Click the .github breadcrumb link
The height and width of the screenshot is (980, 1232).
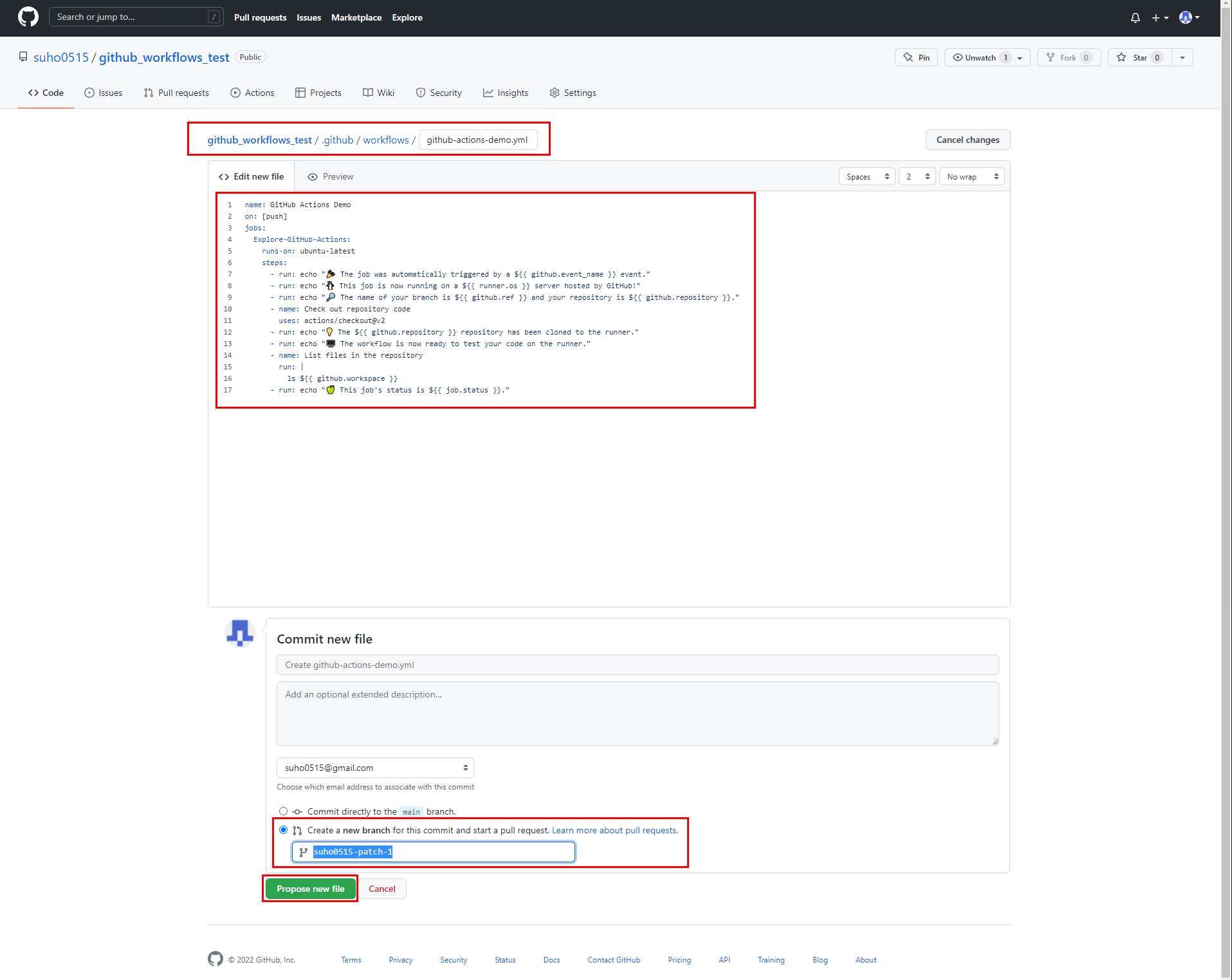coord(338,140)
